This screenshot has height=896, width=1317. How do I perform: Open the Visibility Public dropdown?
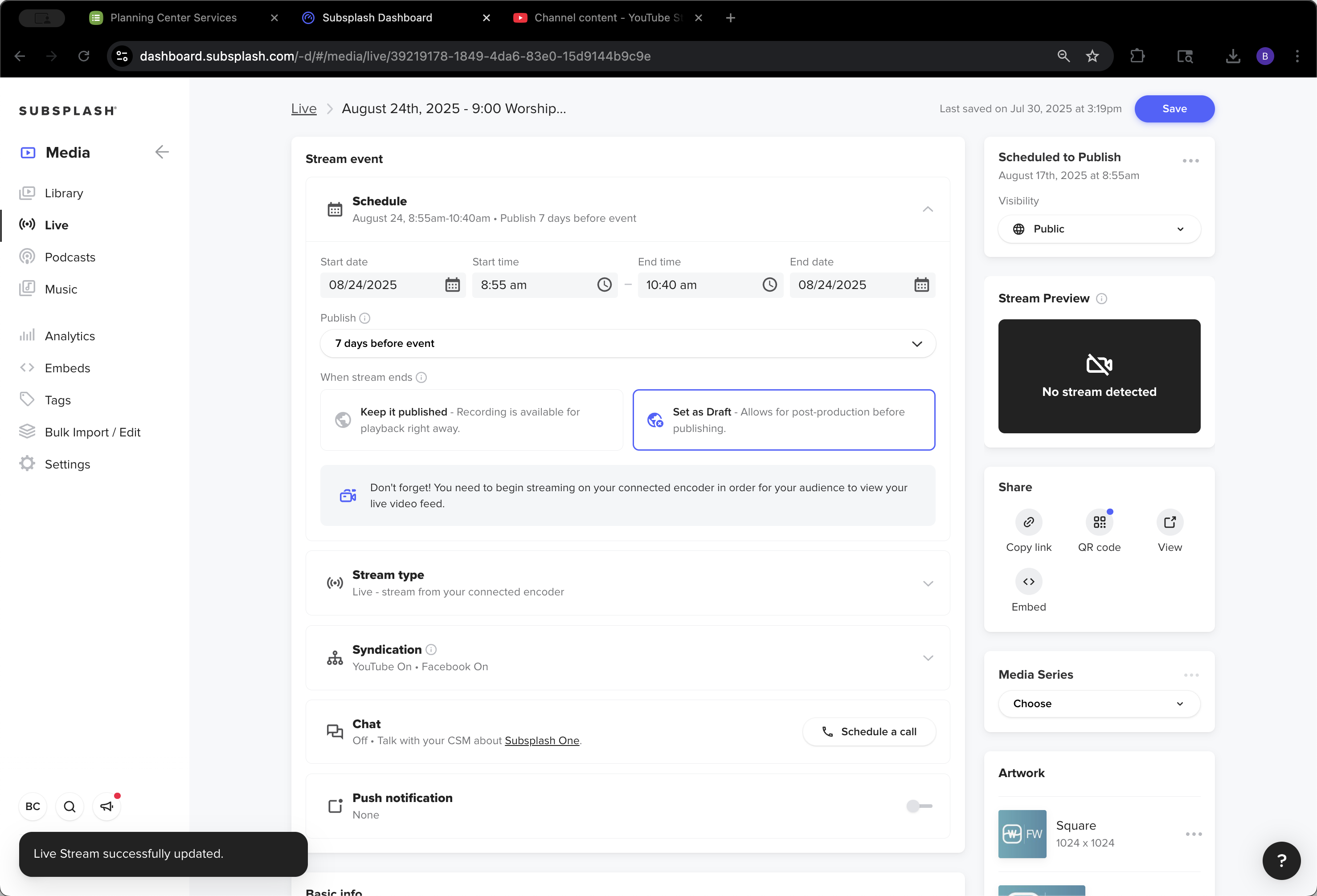pyautogui.click(x=1099, y=229)
